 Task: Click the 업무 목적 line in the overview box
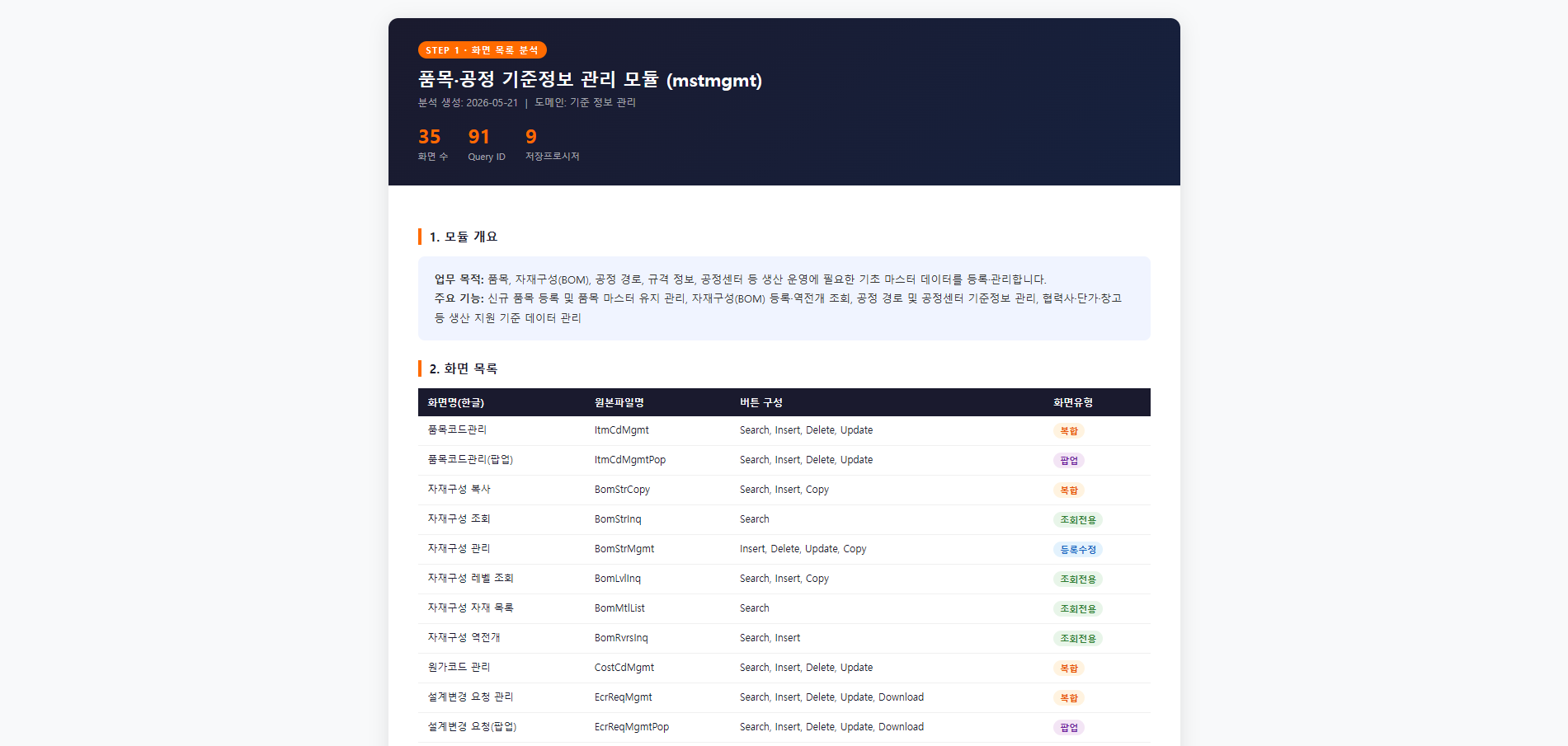point(740,279)
